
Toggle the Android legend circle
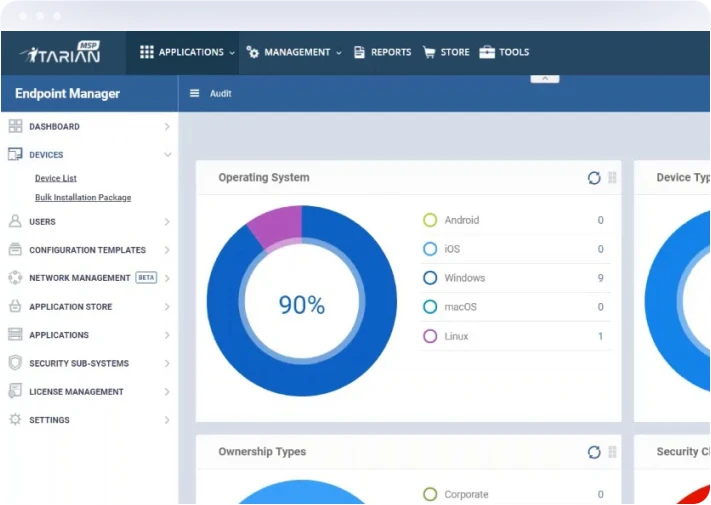click(x=430, y=220)
